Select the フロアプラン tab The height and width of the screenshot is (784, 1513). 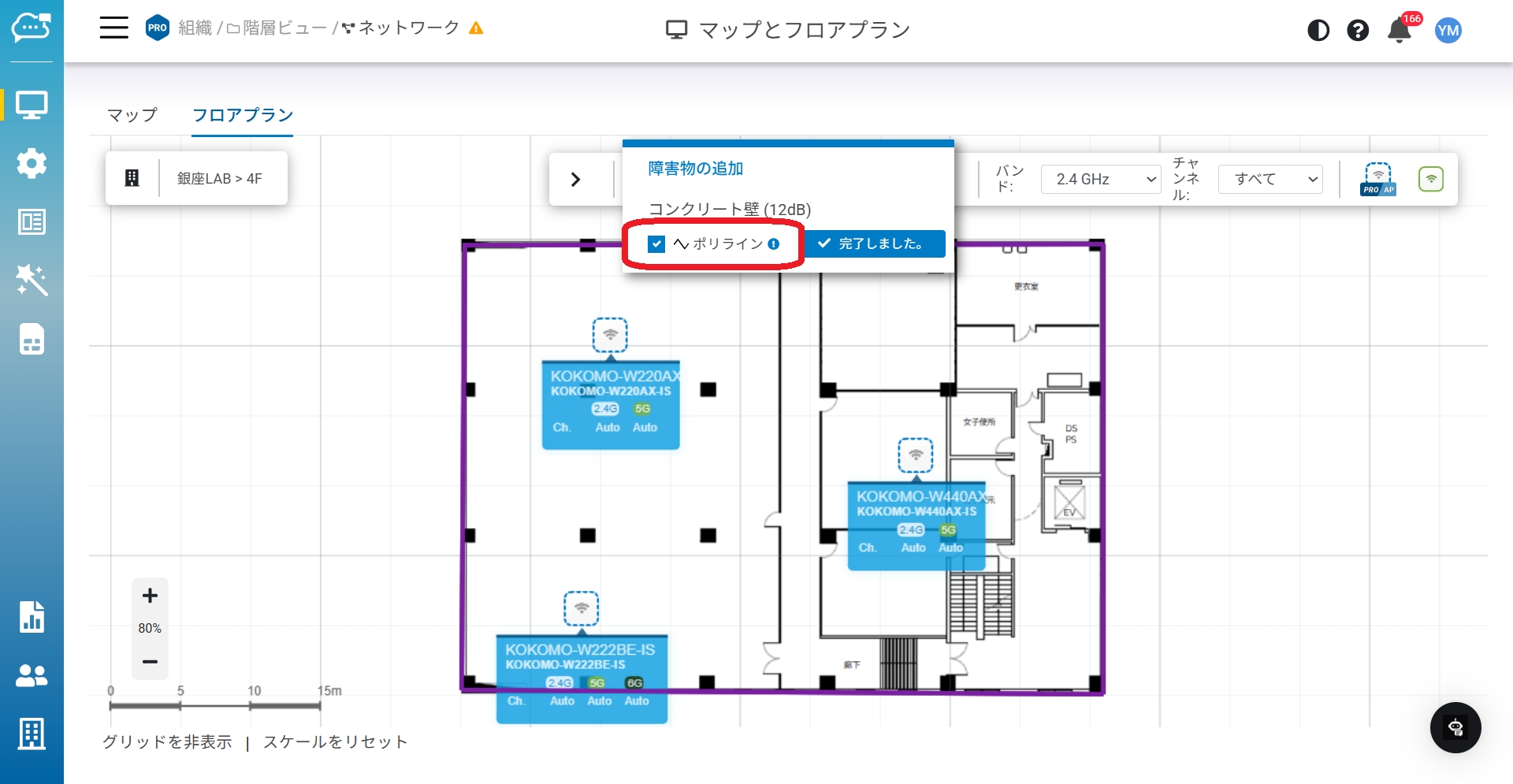click(x=243, y=115)
